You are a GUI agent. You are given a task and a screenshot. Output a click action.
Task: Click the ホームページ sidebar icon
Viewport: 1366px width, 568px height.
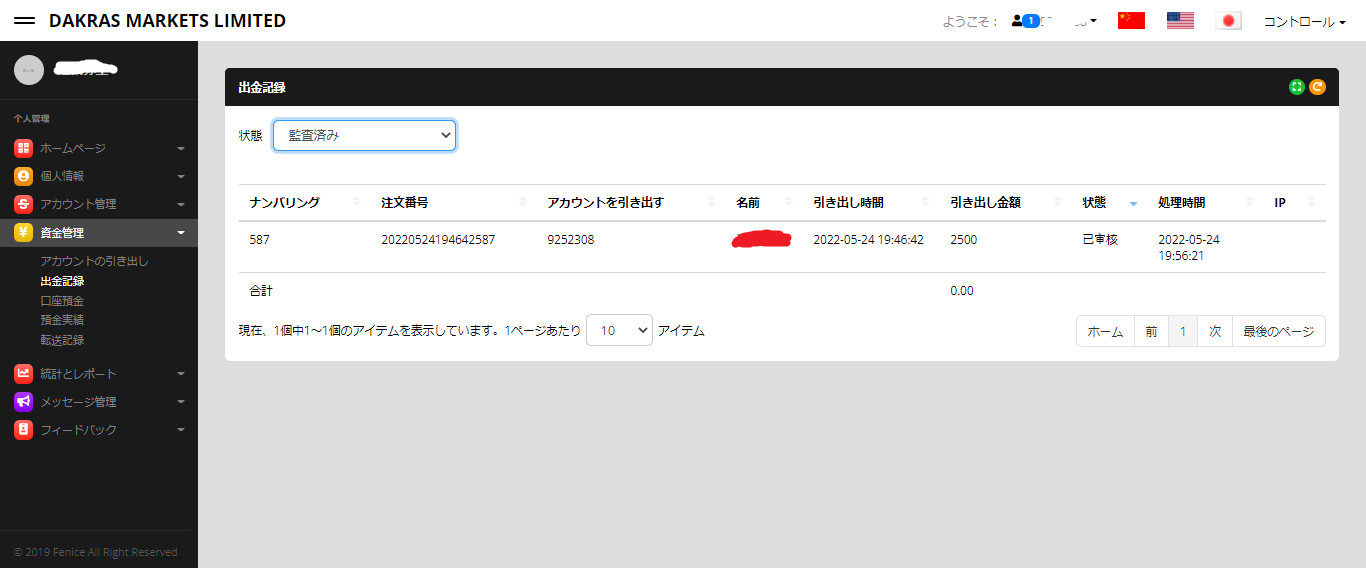click(x=23, y=148)
